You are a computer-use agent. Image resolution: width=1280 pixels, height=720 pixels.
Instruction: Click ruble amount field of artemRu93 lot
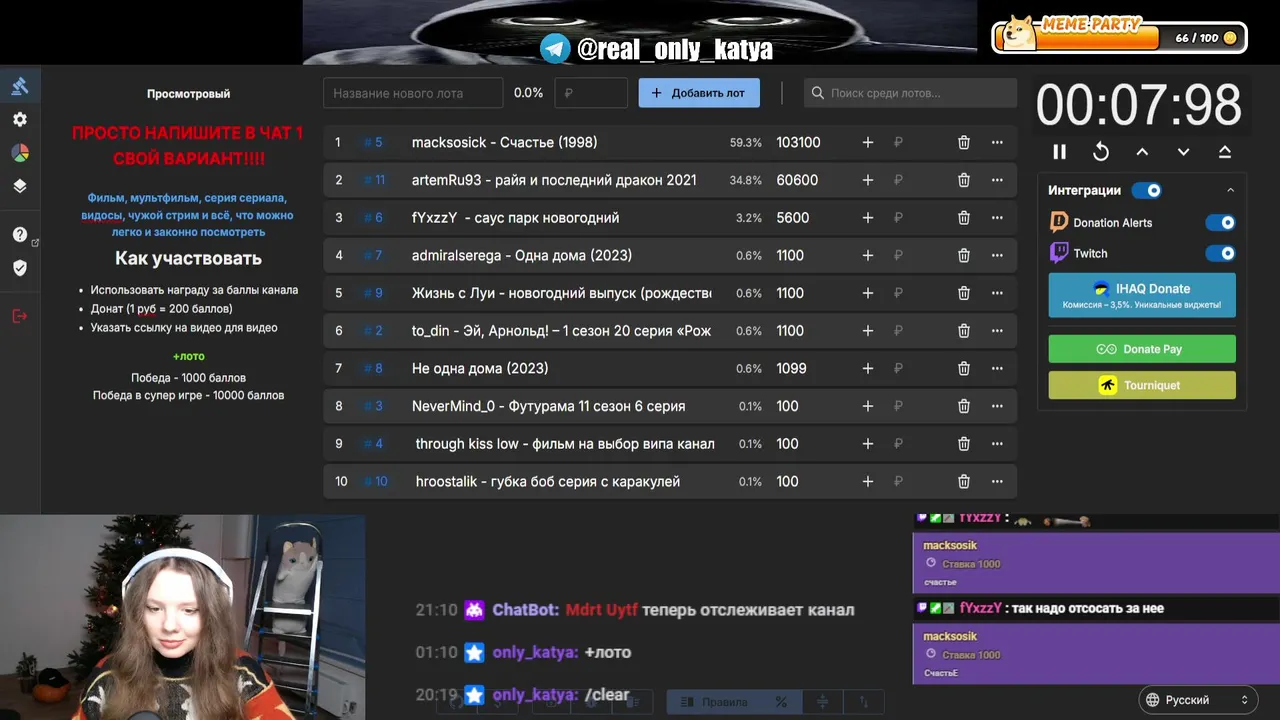[916, 180]
